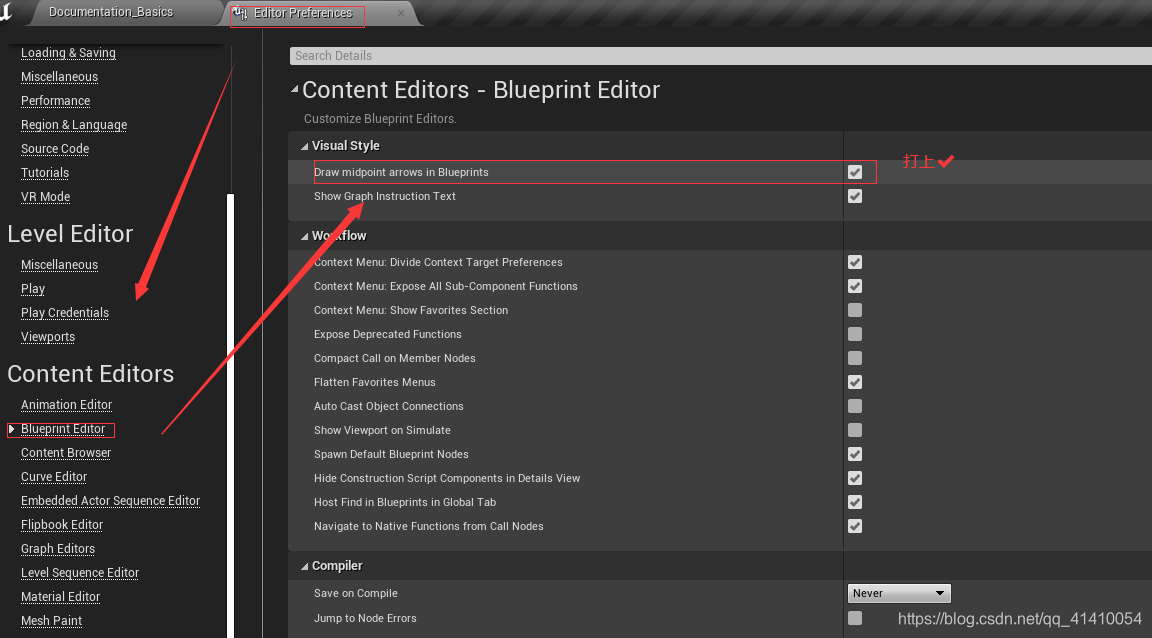Open Source Code settings

55,148
